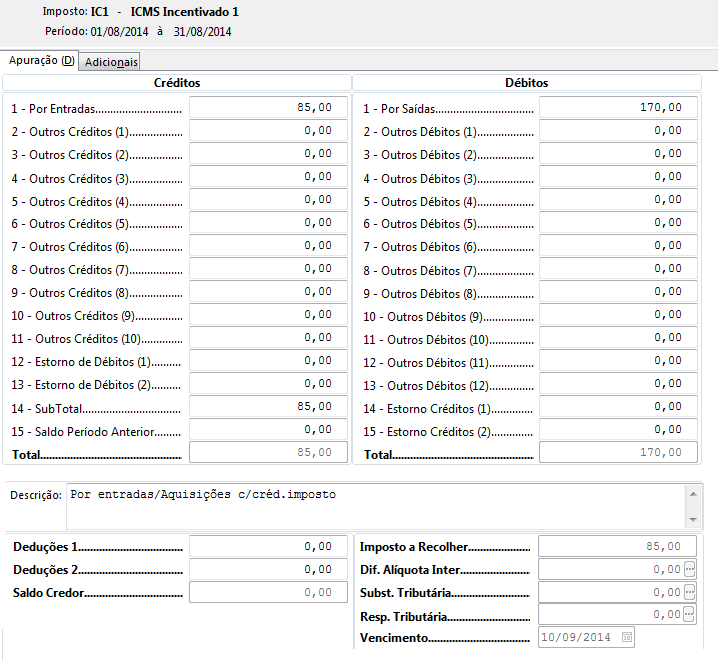718x661 pixels.
Task: Click the Outros Créditos (4) field
Action: pos(268,200)
